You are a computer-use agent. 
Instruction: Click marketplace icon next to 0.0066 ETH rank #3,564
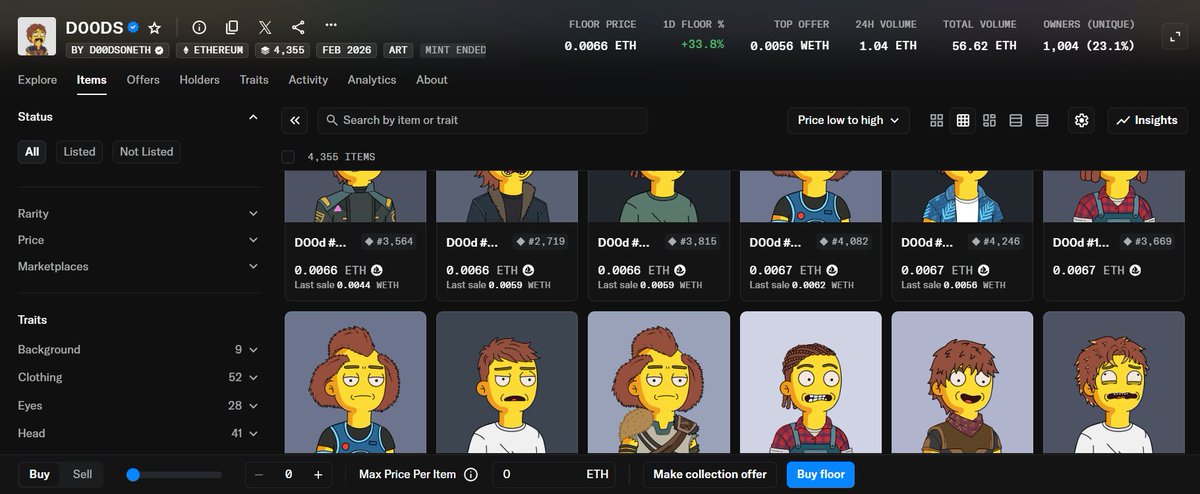coord(376,270)
